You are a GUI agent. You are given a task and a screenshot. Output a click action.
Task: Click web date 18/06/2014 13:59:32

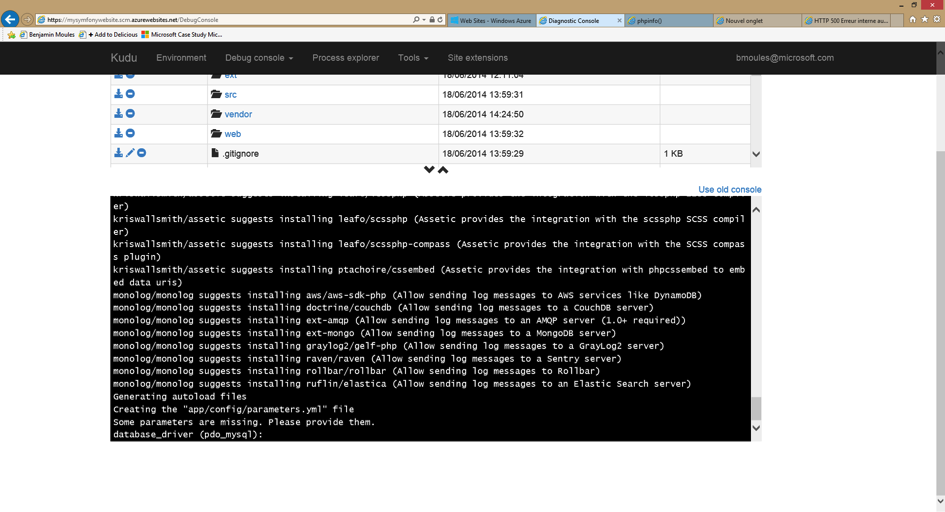(x=483, y=134)
